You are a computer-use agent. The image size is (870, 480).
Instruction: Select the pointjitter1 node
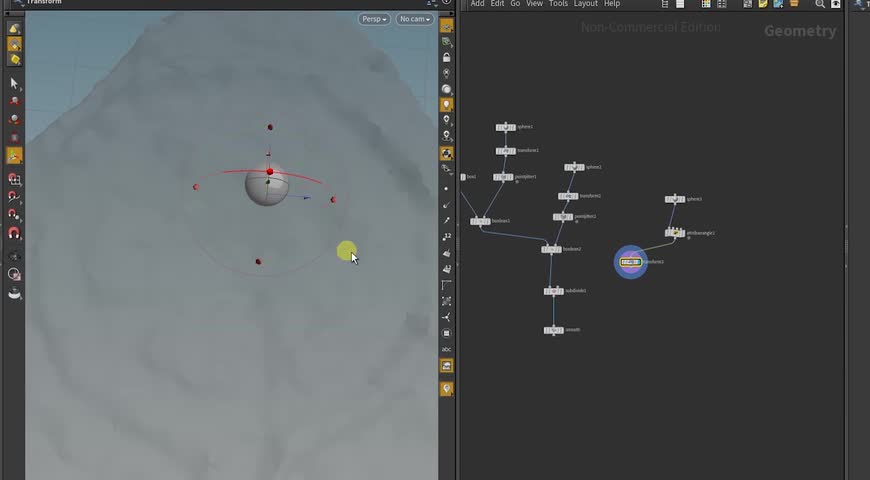pyautogui.click(x=503, y=177)
